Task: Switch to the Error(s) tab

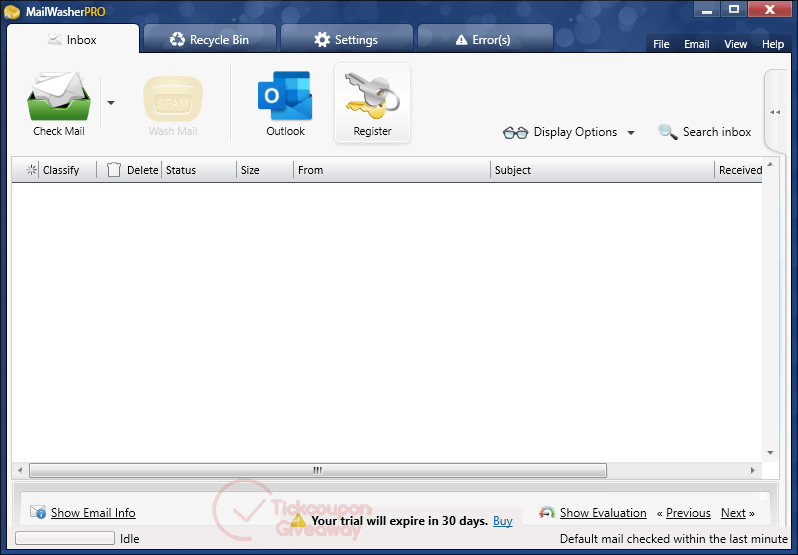Action: click(485, 40)
